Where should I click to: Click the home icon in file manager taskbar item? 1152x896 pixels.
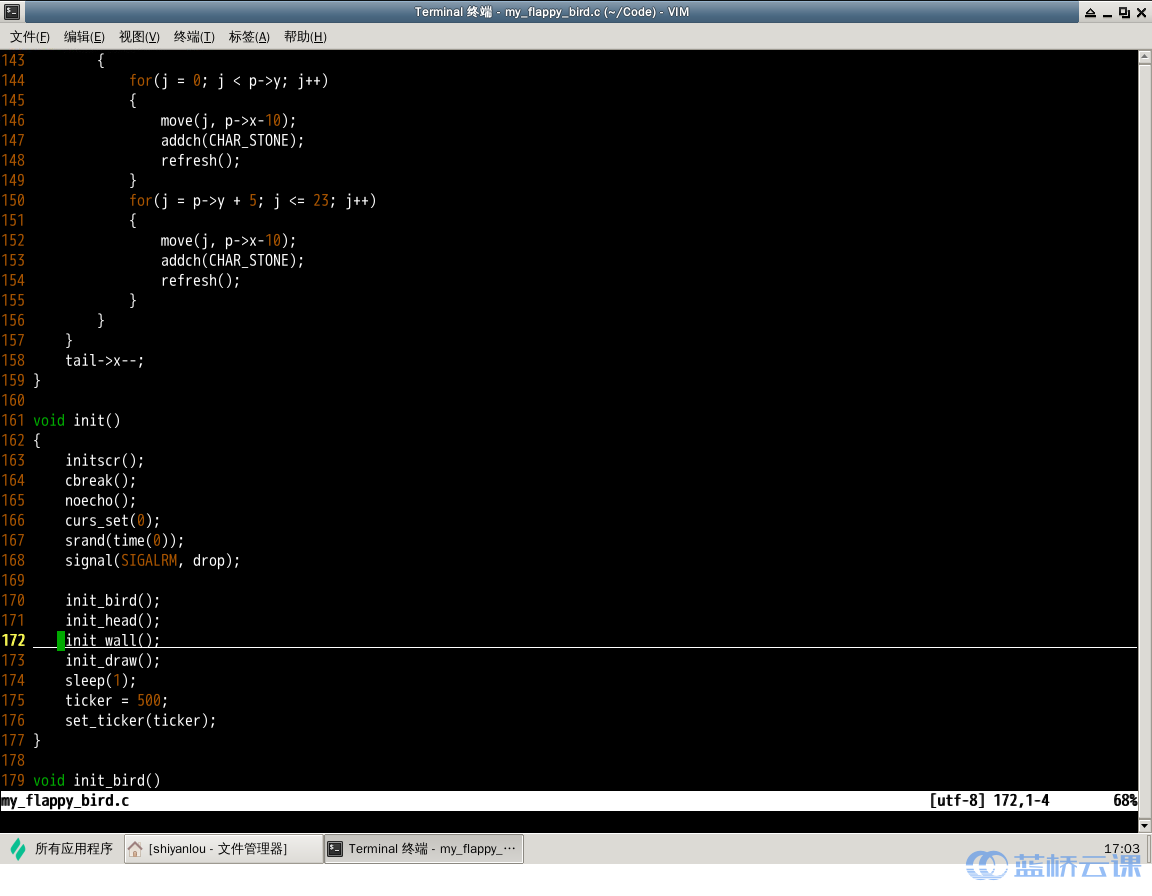tap(137, 849)
